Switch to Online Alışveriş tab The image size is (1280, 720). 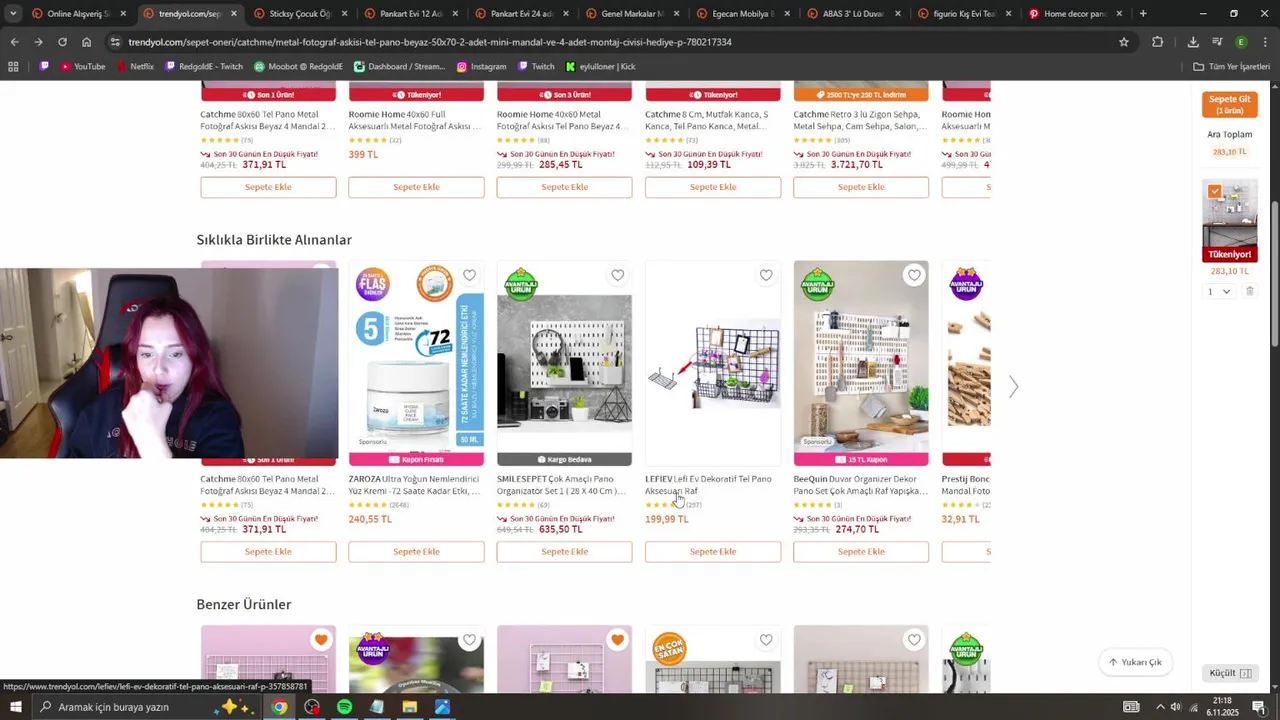pyautogui.click(x=80, y=14)
